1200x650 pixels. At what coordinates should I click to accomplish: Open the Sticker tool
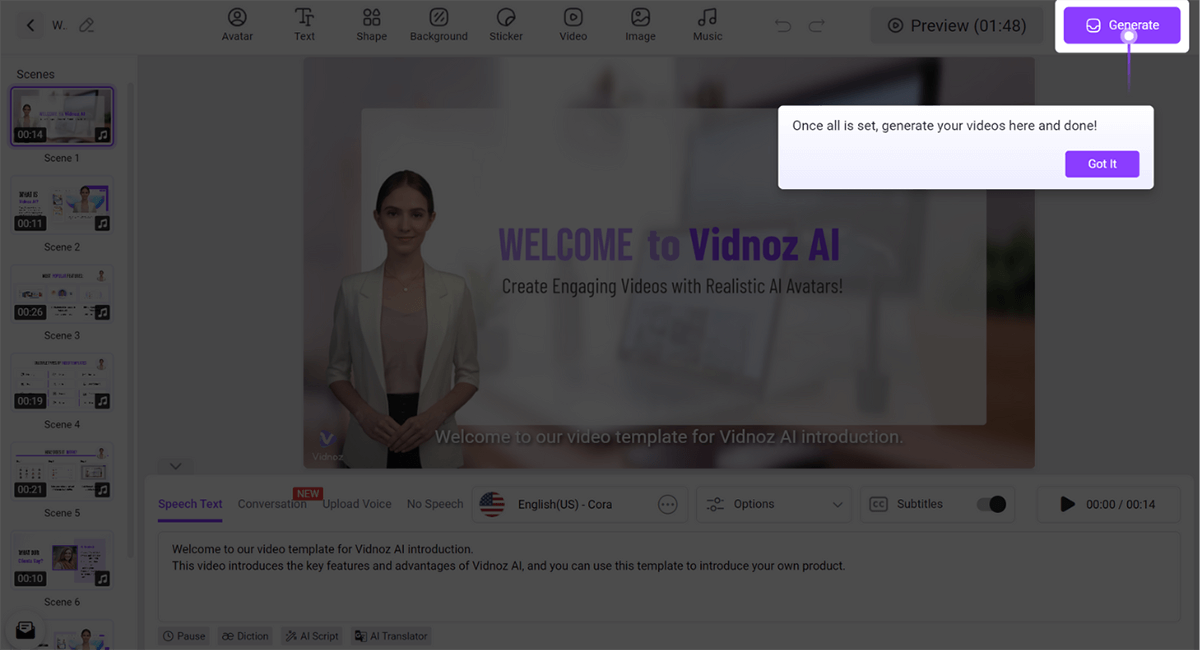coord(506,25)
